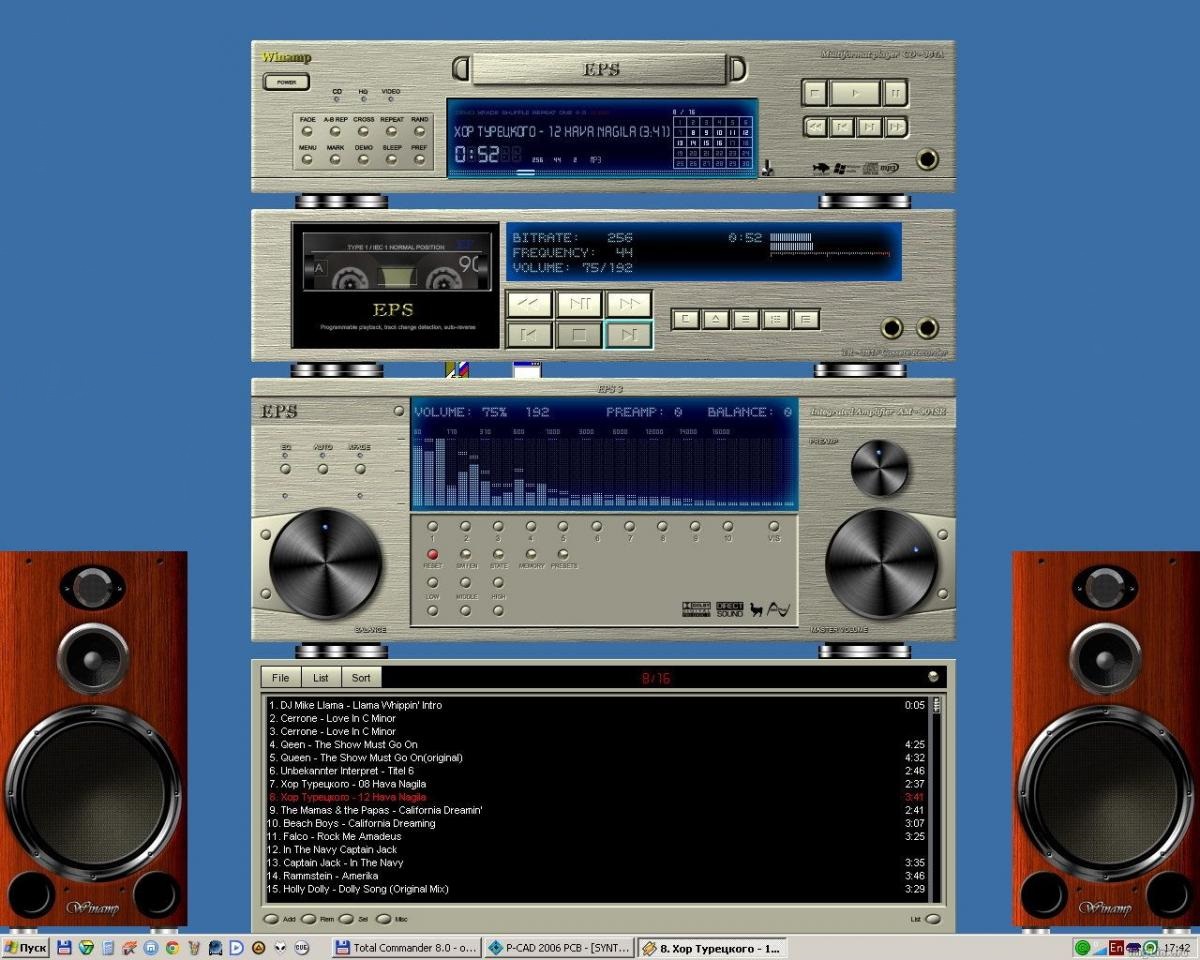1200x960 pixels.
Task: Switch to Total Commander in taskbar
Action: [406, 947]
